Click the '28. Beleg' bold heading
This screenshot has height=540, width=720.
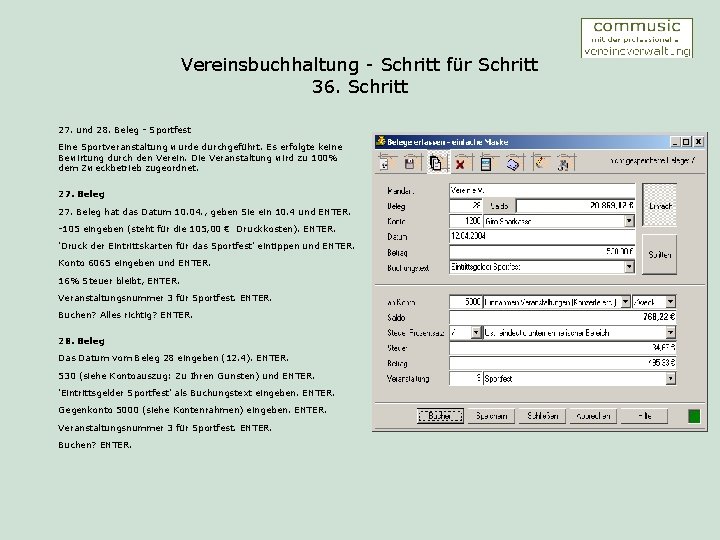(x=81, y=341)
